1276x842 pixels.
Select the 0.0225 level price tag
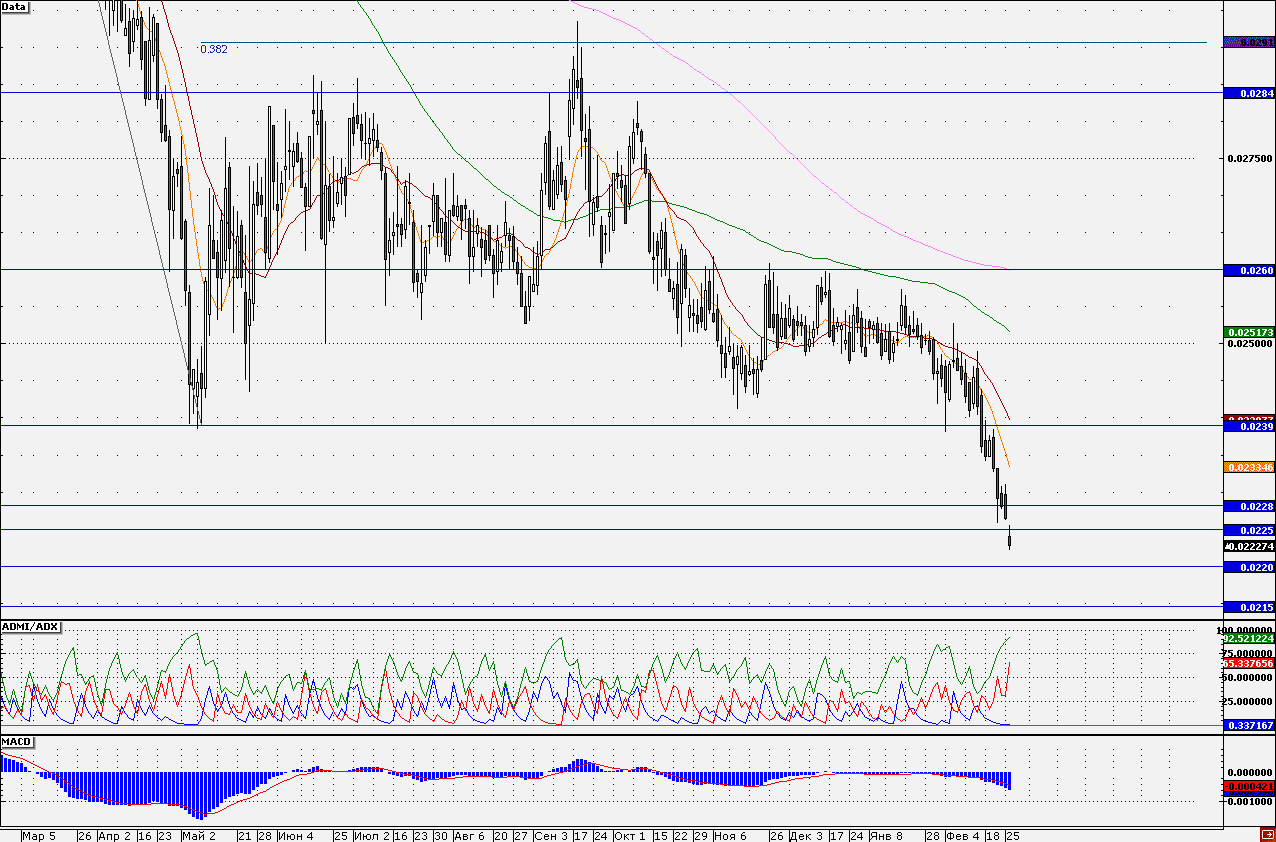pyautogui.click(x=1249, y=530)
